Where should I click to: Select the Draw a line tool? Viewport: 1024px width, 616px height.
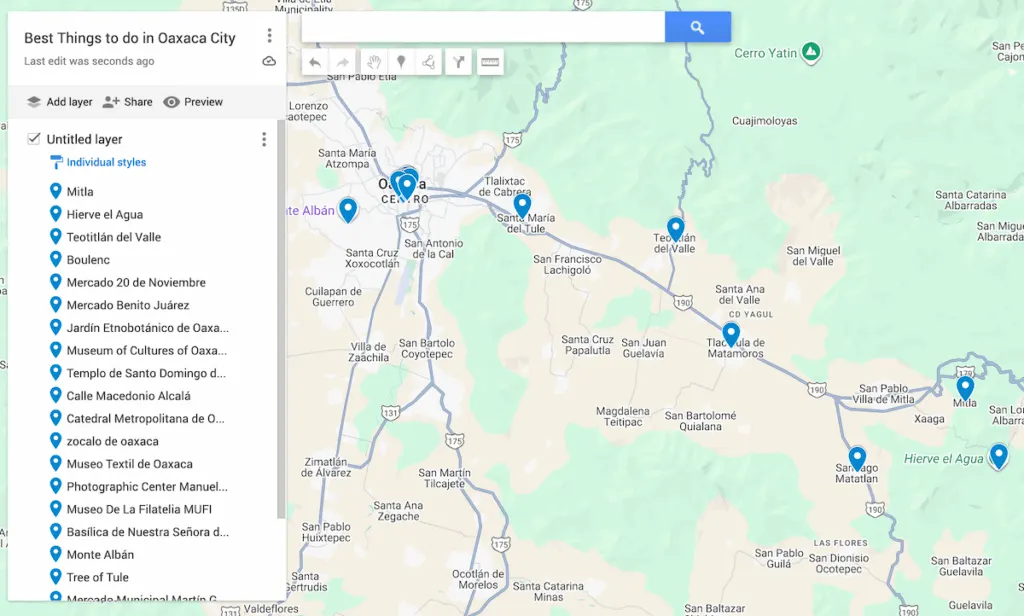tap(428, 62)
